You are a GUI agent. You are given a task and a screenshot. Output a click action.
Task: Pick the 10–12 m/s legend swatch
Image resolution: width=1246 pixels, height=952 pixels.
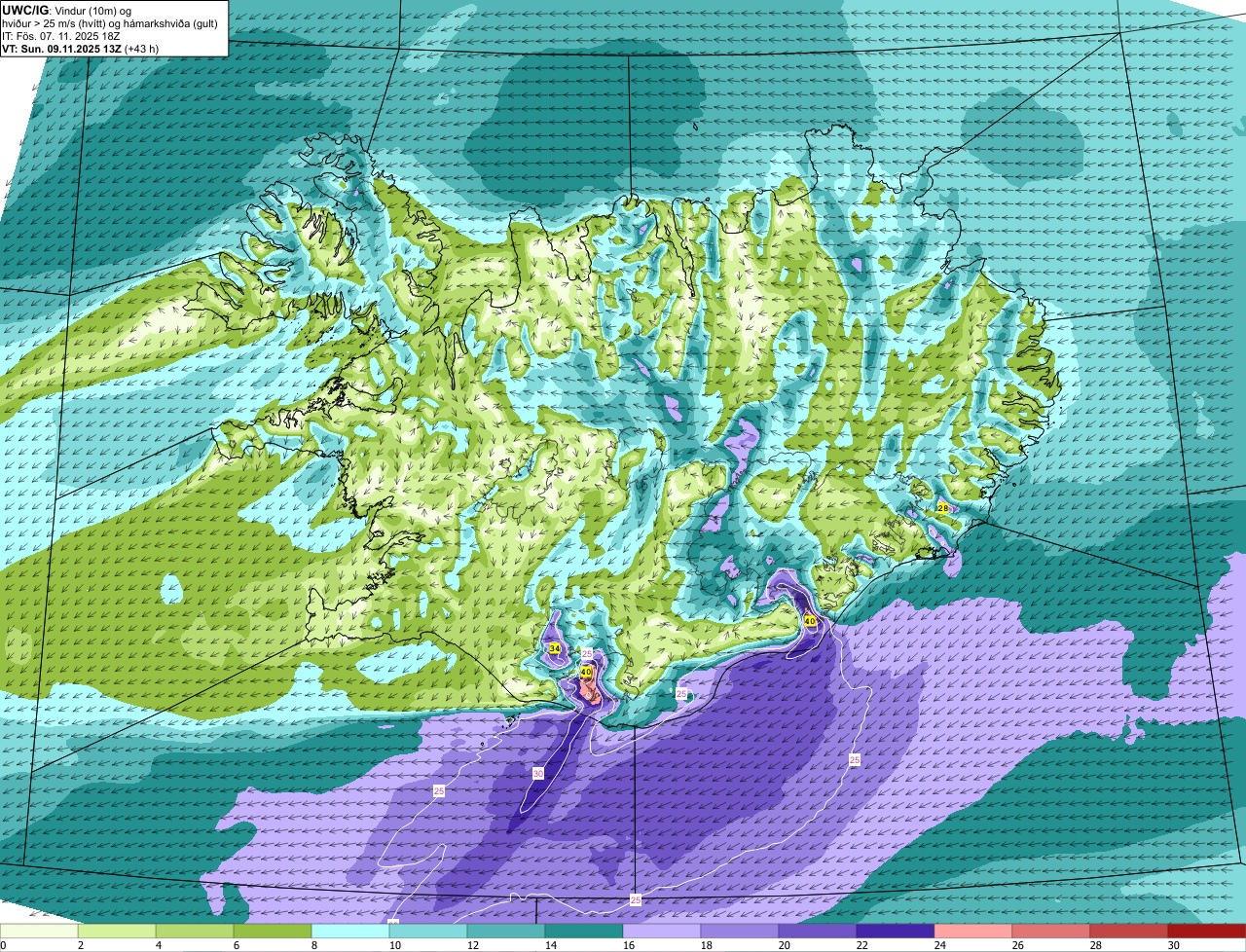pos(428,932)
